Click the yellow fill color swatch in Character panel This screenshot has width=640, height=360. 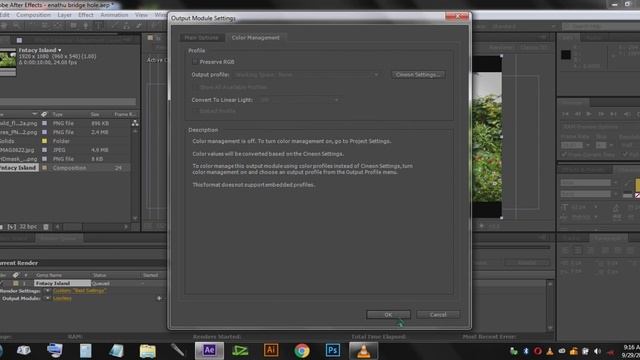638,185
